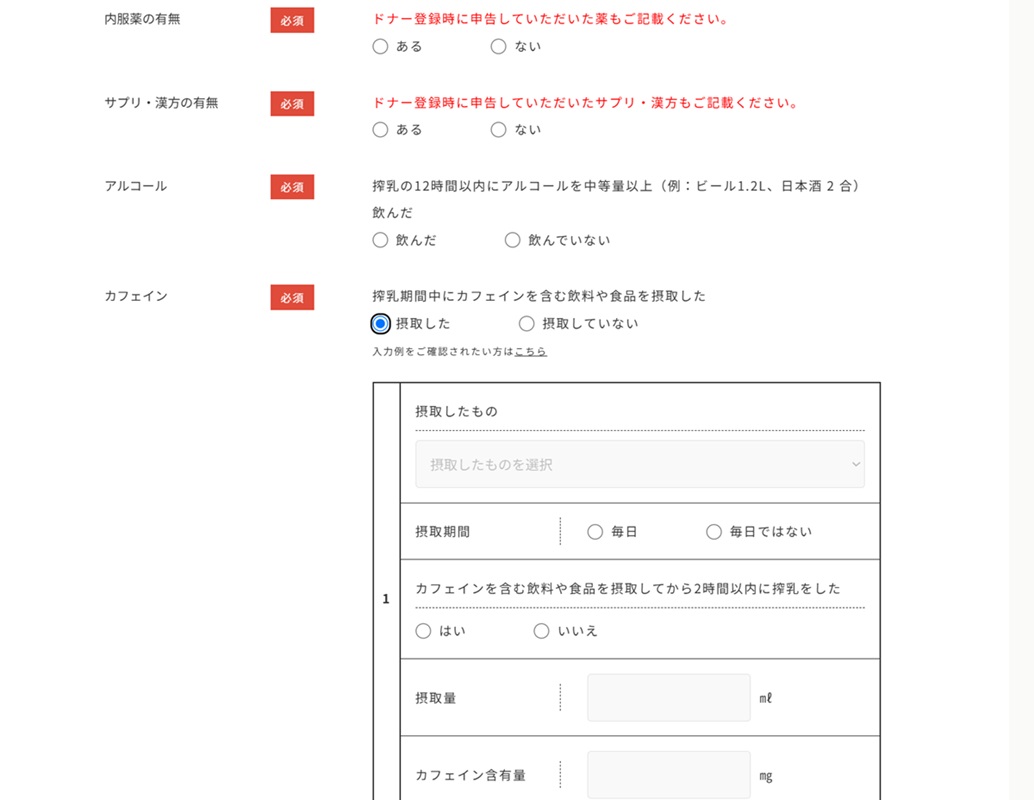Click the 必須 badge beside カフェイン
The width and height of the screenshot is (1034, 800).
(292, 297)
